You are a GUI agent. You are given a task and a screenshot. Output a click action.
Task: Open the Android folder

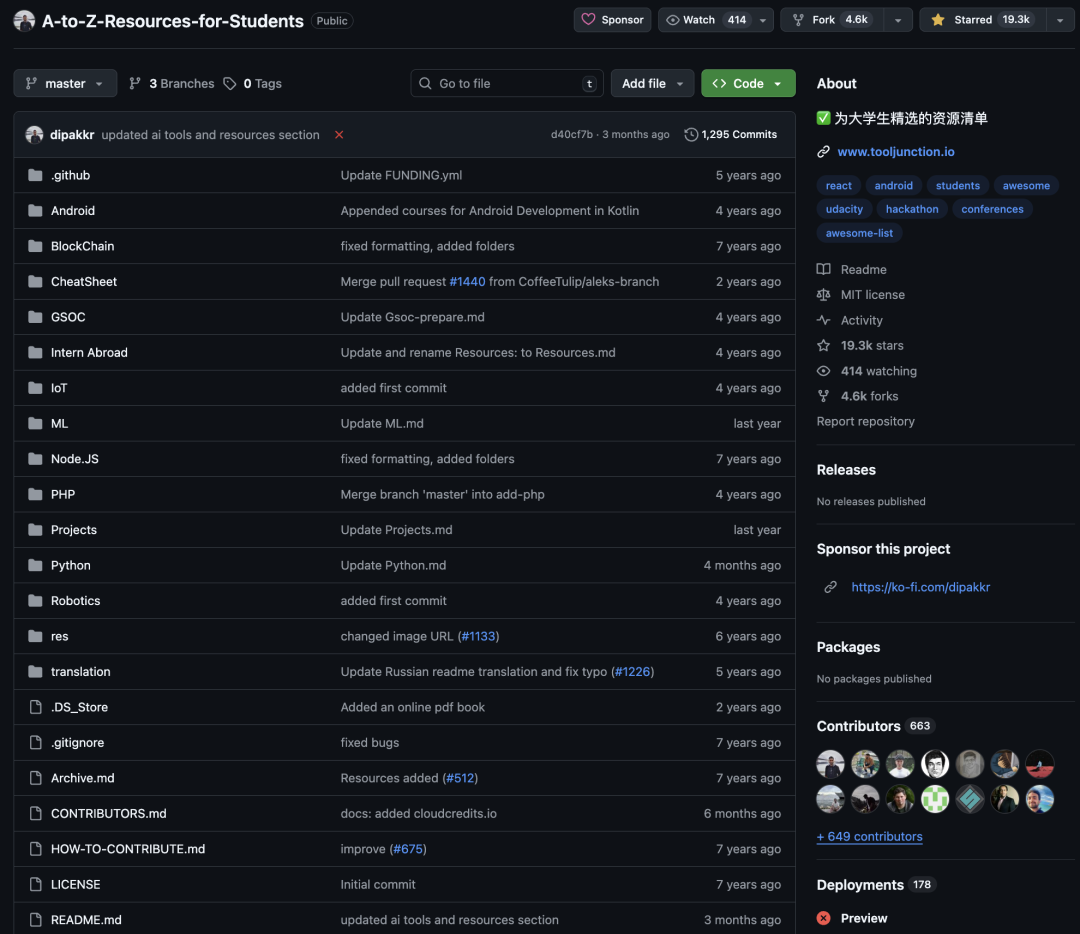point(73,211)
